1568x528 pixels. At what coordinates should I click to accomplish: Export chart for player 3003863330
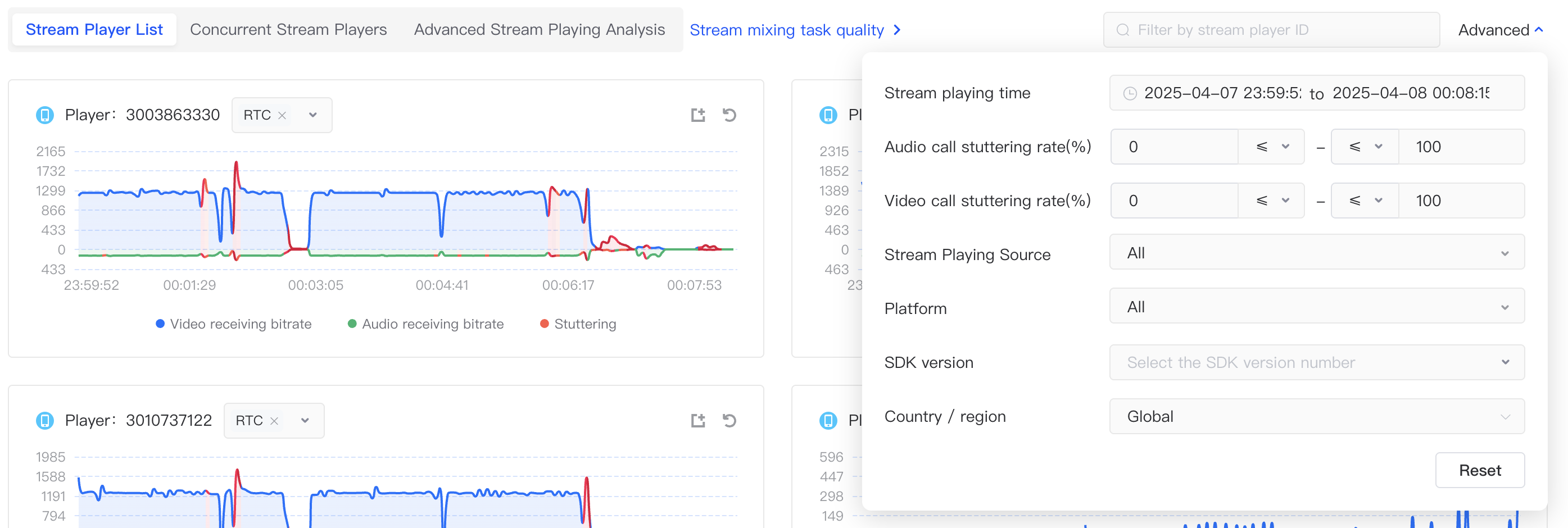(697, 115)
